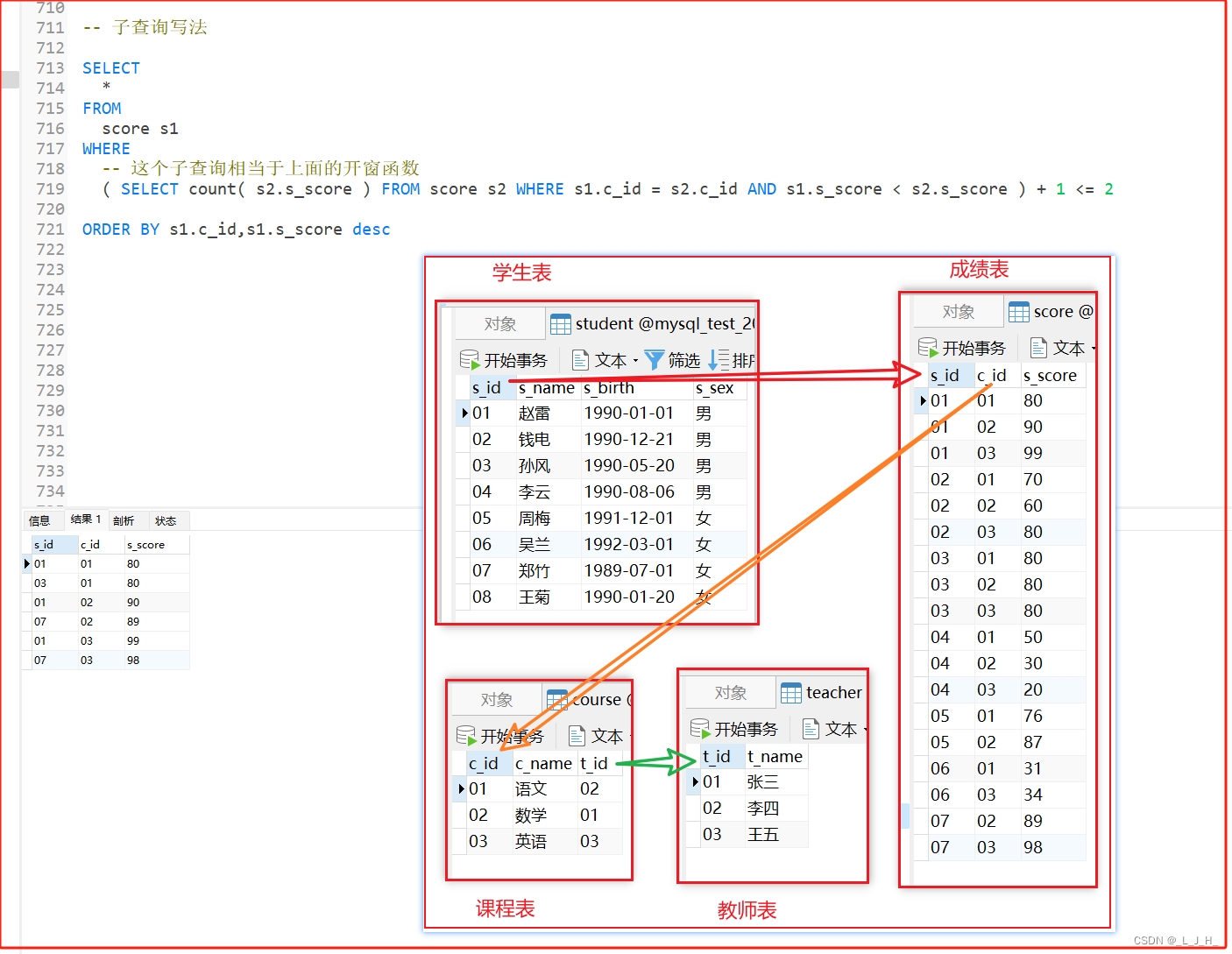Click 开始事务 button in teacher window
Screen dimensions: 1232x954
tap(733, 729)
